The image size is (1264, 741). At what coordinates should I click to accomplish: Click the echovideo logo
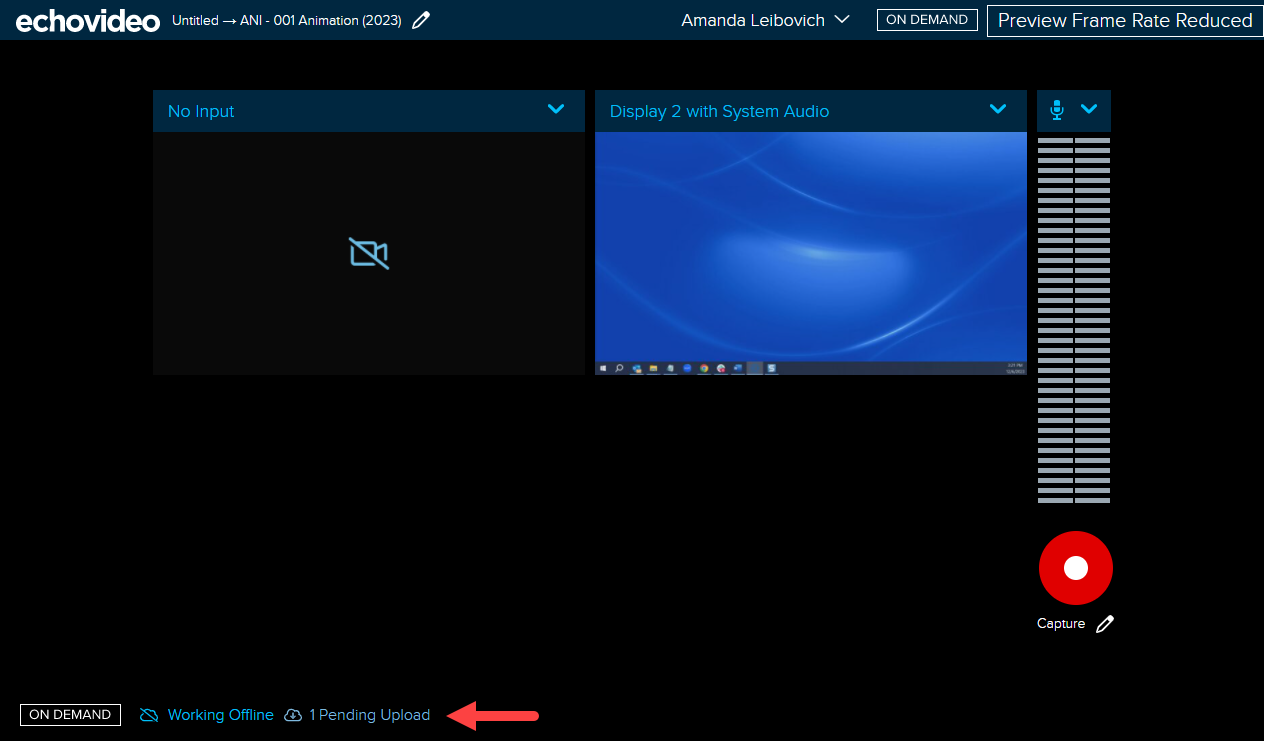87,20
